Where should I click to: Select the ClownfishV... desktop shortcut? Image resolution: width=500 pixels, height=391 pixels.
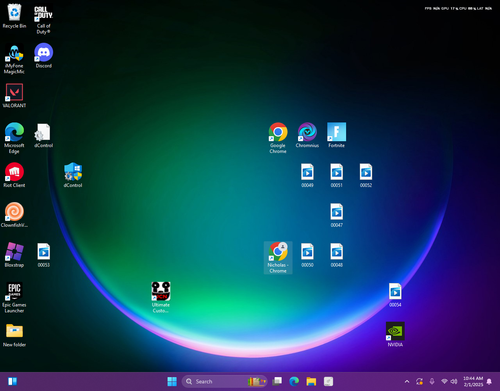(x=14, y=215)
